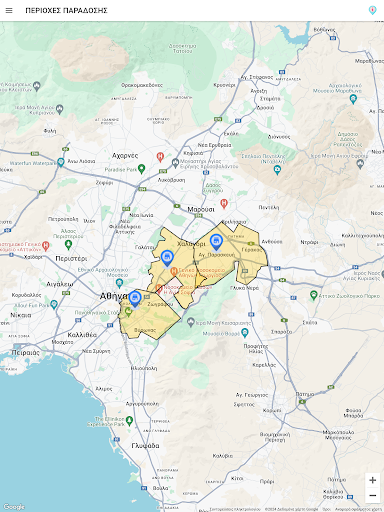Viewport: 384px width, 512px height.
Task: Click Ιερά Μονή Καισαριανής pin
Action: (x=191, y=322)
